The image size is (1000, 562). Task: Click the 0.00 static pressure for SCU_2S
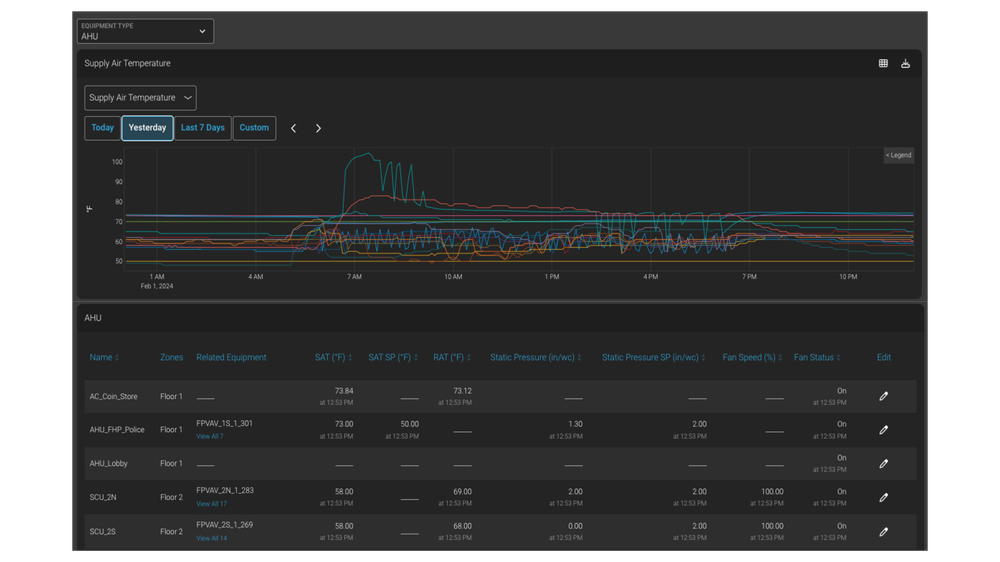pyautogui.click(x=575, y=526)
